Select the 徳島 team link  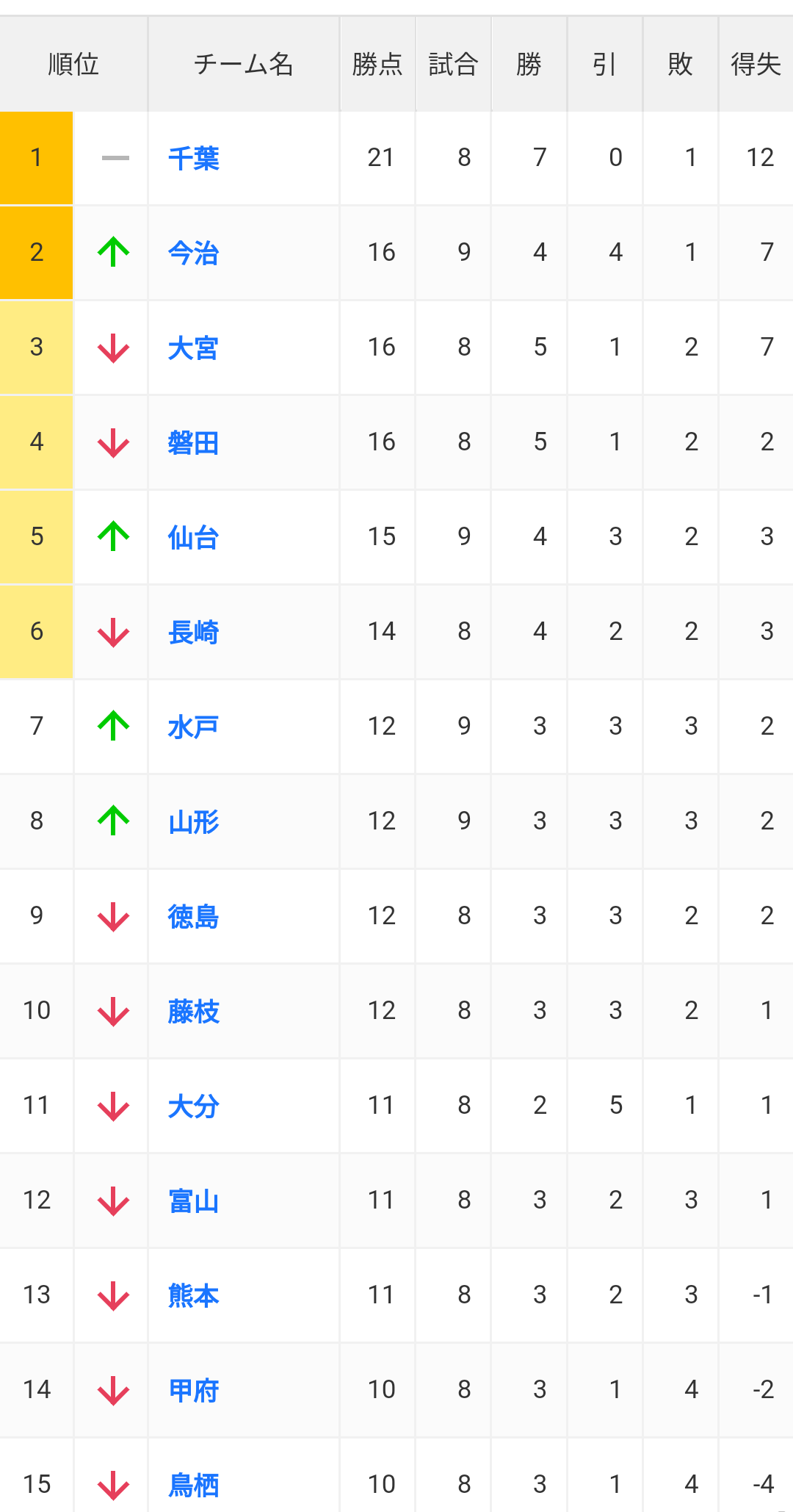coord(194,916)
